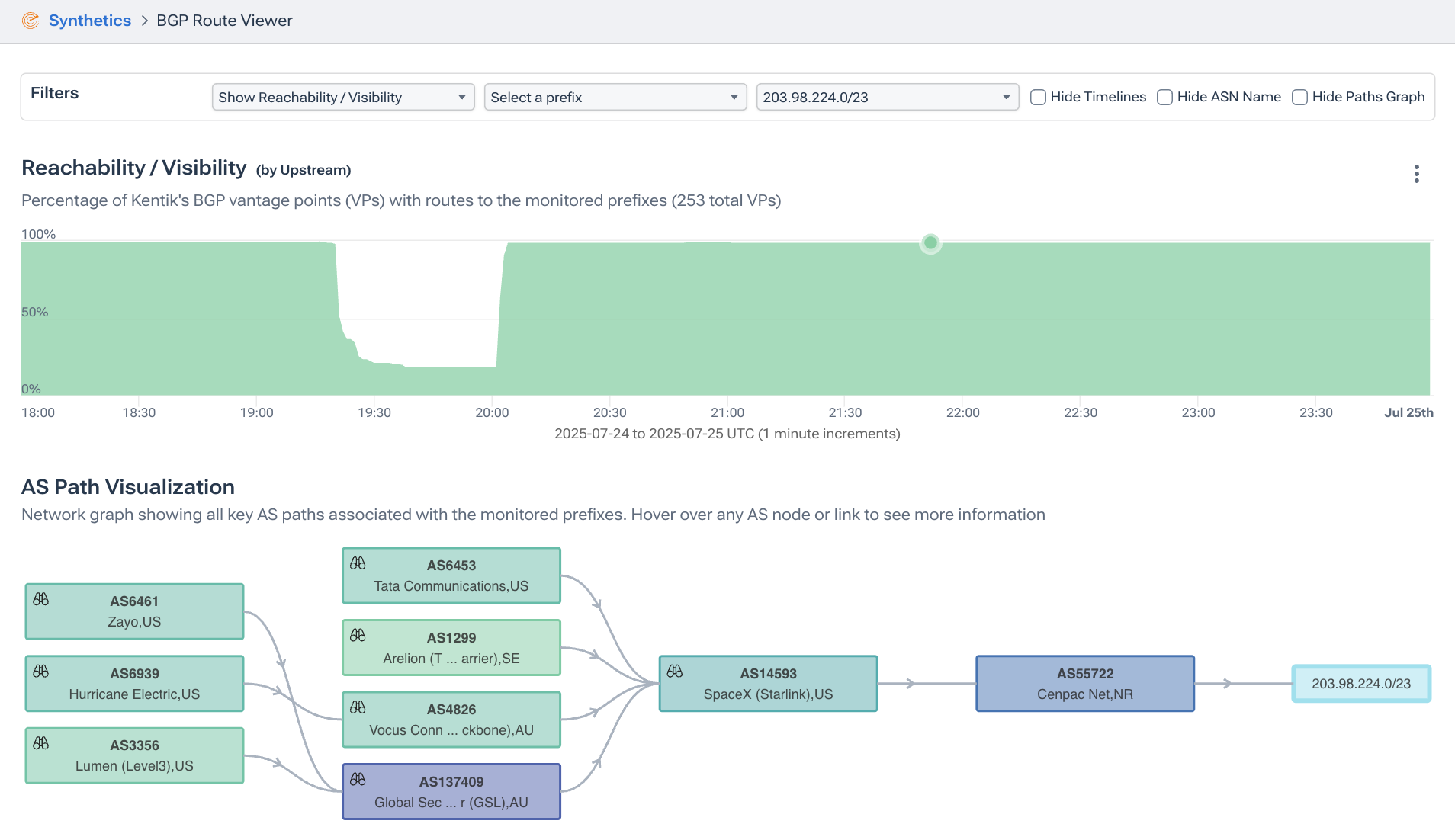Click the (by Upstream) label
Screen dimensions: 1455x840
pyautogui.click(x=304, y=170)
